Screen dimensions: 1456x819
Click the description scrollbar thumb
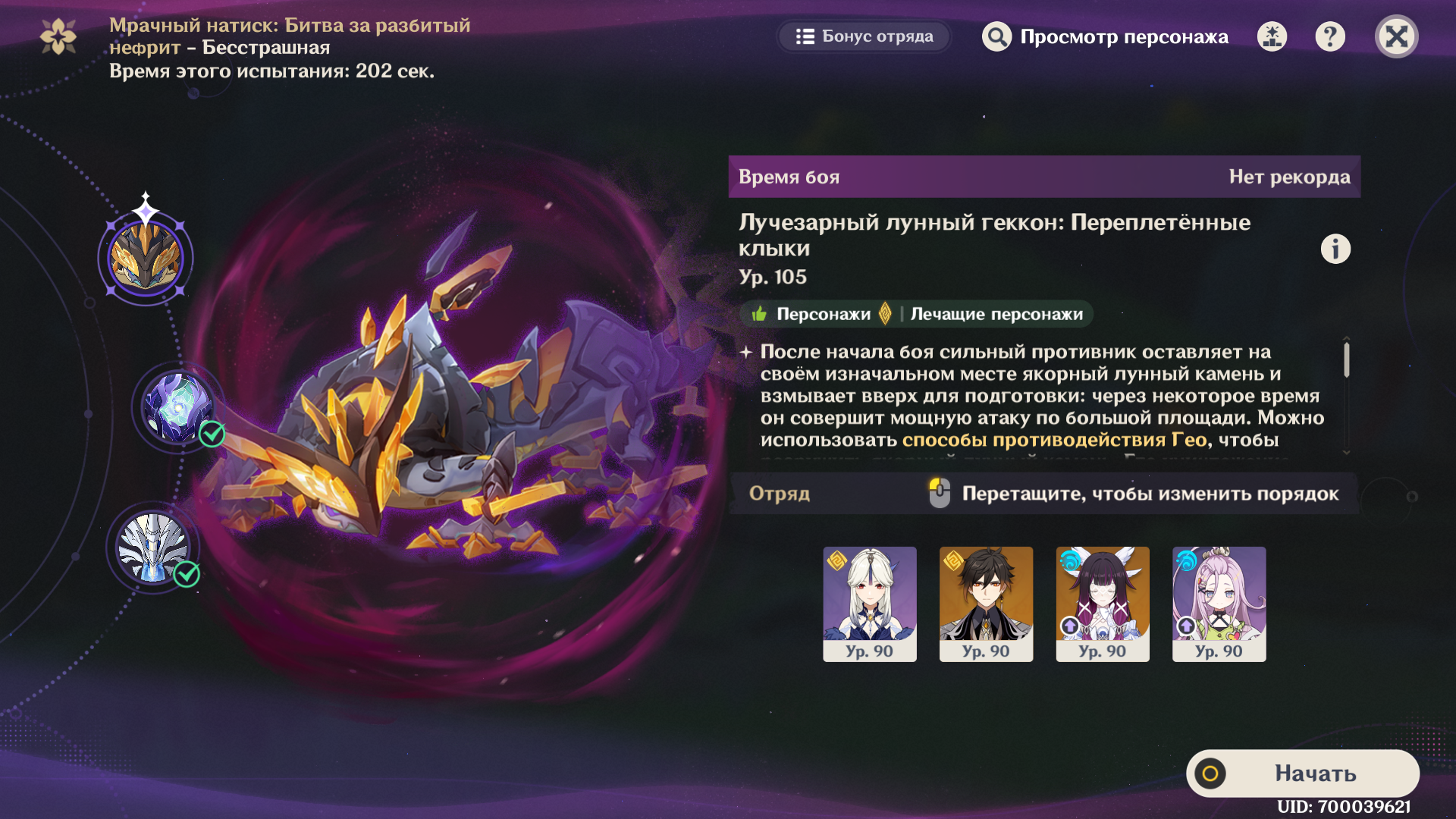[1347, 359]
